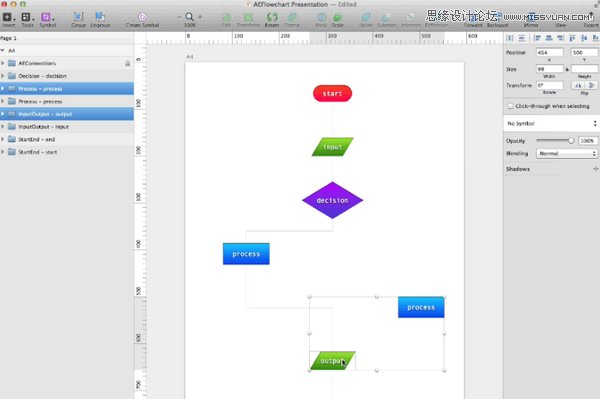Click the Flatten toolbar icon
The height and width of the screenshot is (399, 600).
(292, 18)
